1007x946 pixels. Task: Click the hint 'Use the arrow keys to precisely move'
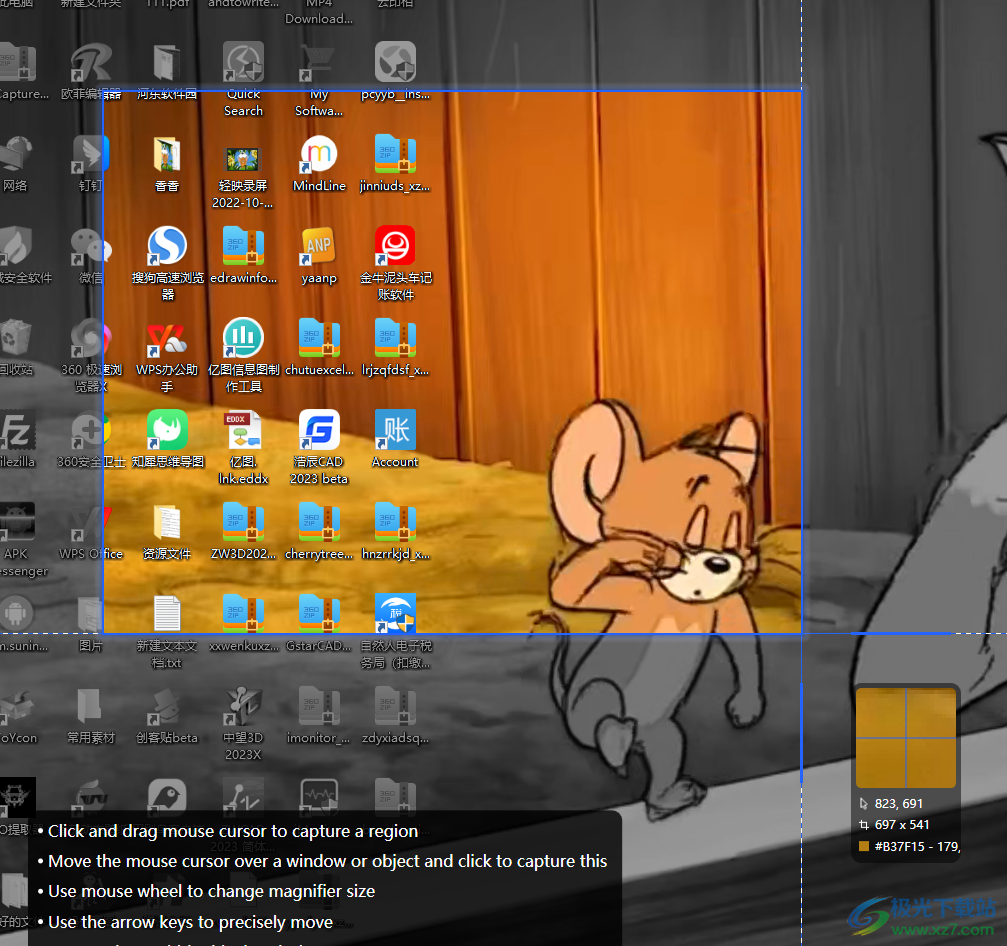tap(190, 922)
